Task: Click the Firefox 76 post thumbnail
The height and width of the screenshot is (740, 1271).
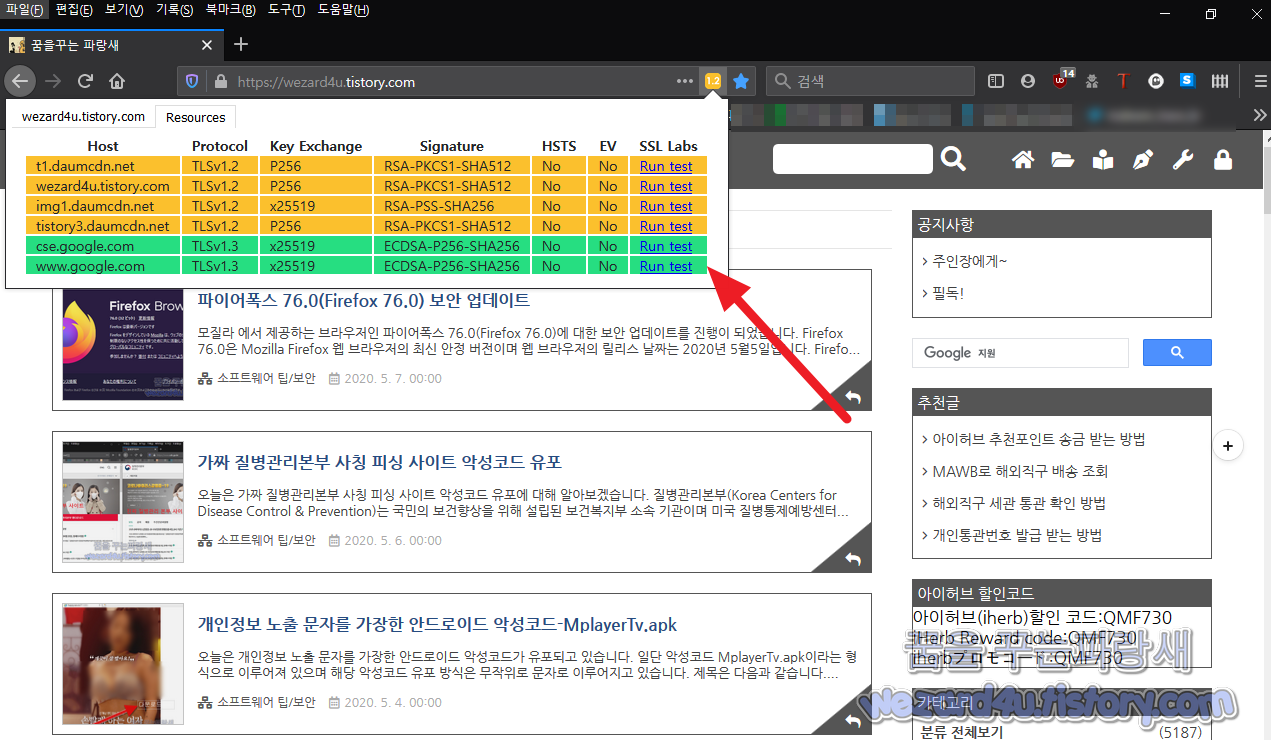Action: (123, 342)
